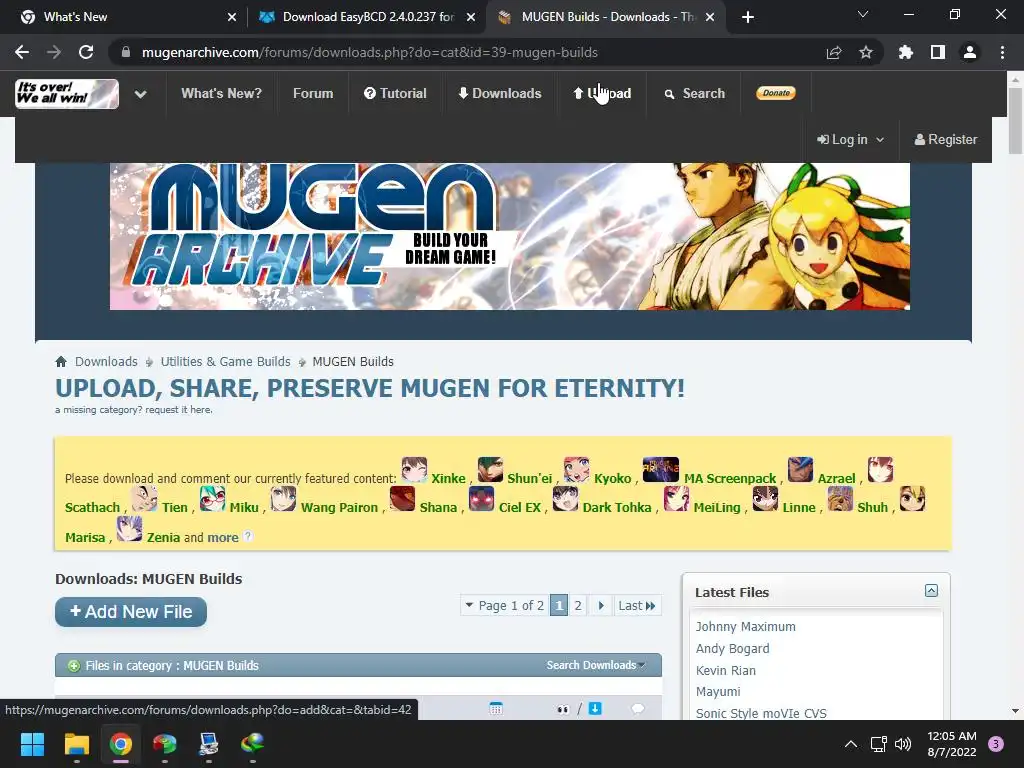Bookmark this page with the star icon

coord(866,52)
